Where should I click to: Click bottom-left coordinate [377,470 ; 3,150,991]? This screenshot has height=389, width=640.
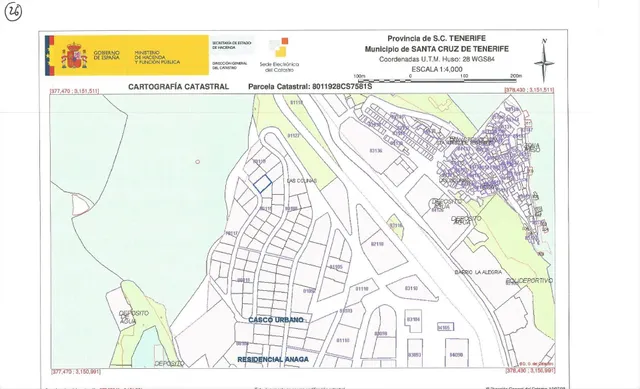76,372
